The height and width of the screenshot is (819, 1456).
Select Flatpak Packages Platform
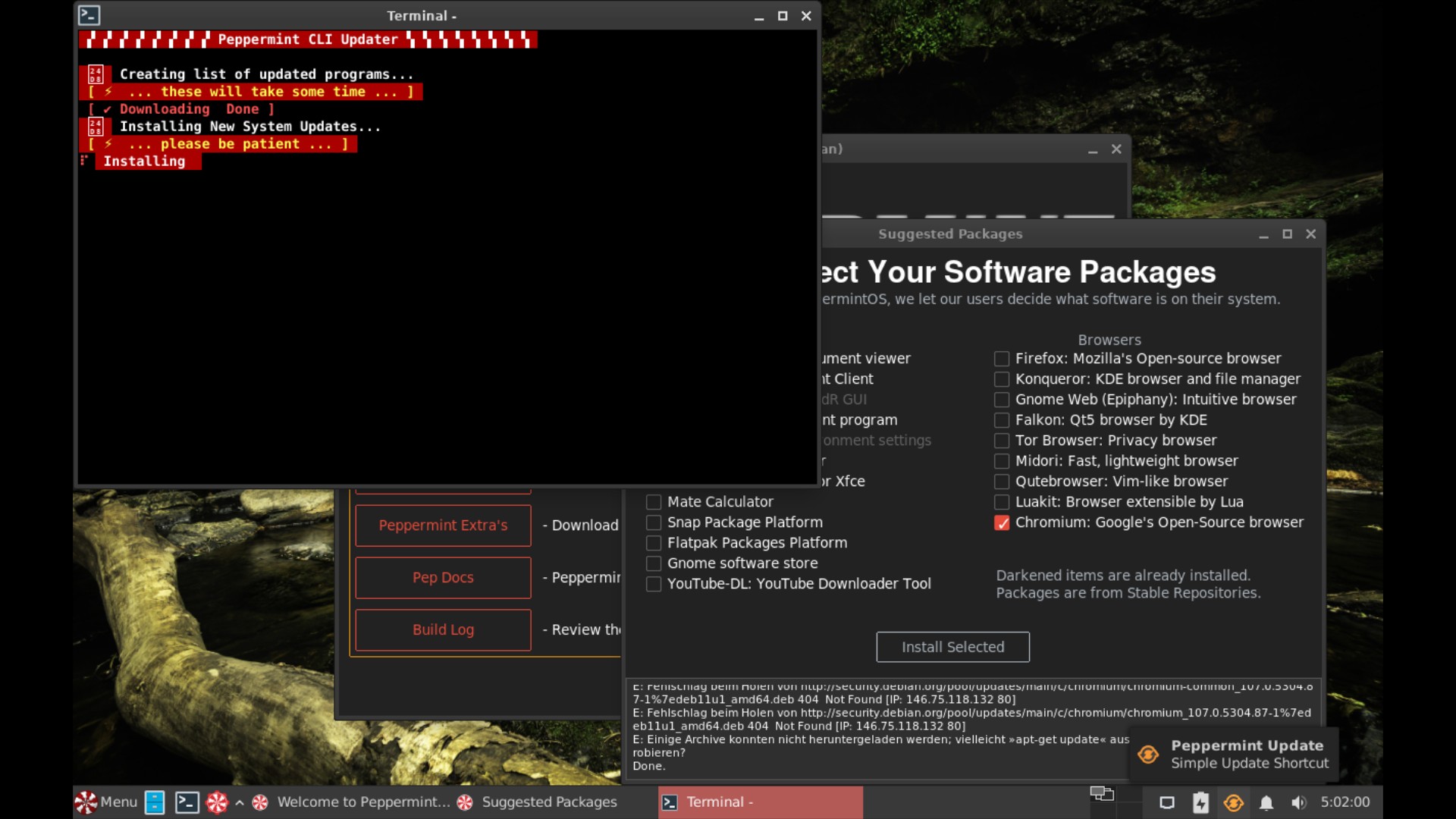pos(654,543)
